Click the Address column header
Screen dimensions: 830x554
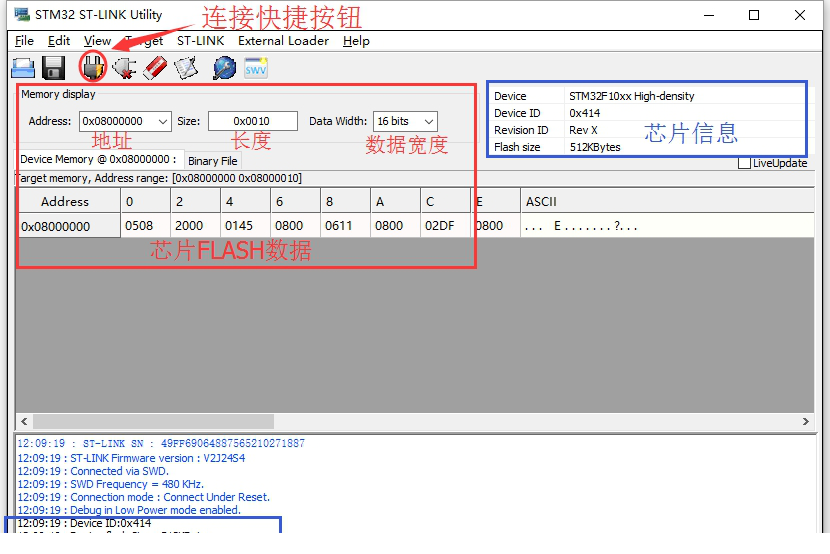point(69,202)
